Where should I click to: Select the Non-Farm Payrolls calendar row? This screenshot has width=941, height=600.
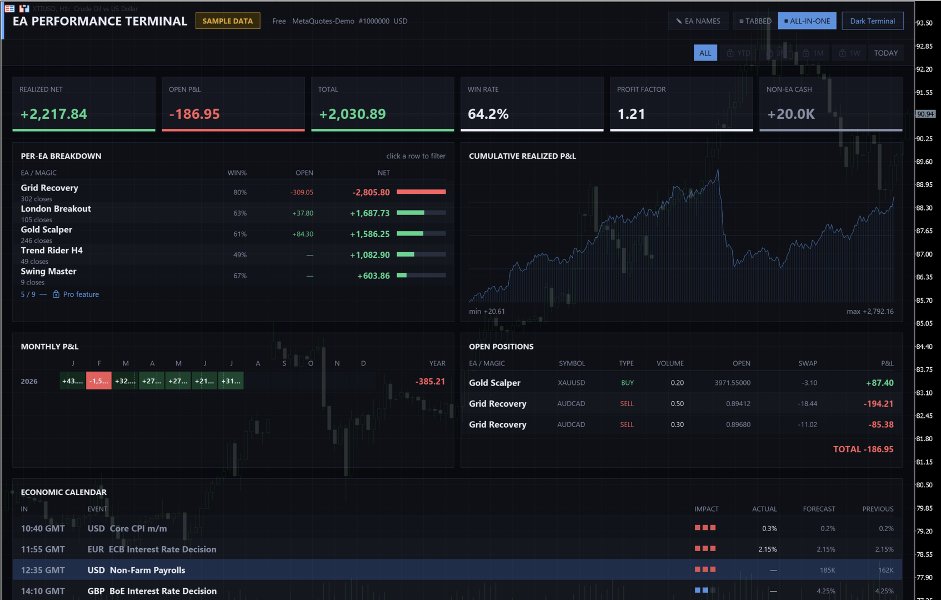point(457,570)
